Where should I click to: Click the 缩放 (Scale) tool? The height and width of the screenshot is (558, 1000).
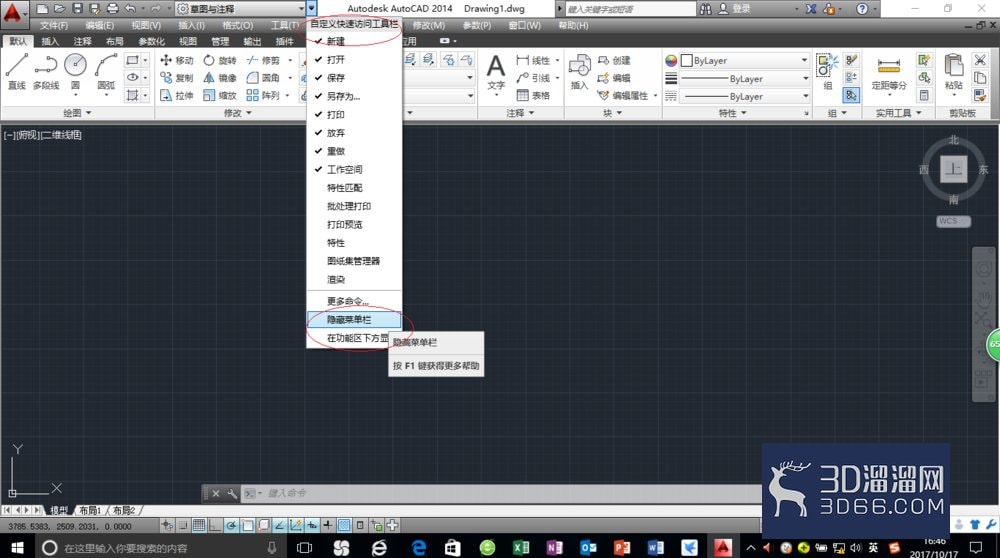pos(219,95)
